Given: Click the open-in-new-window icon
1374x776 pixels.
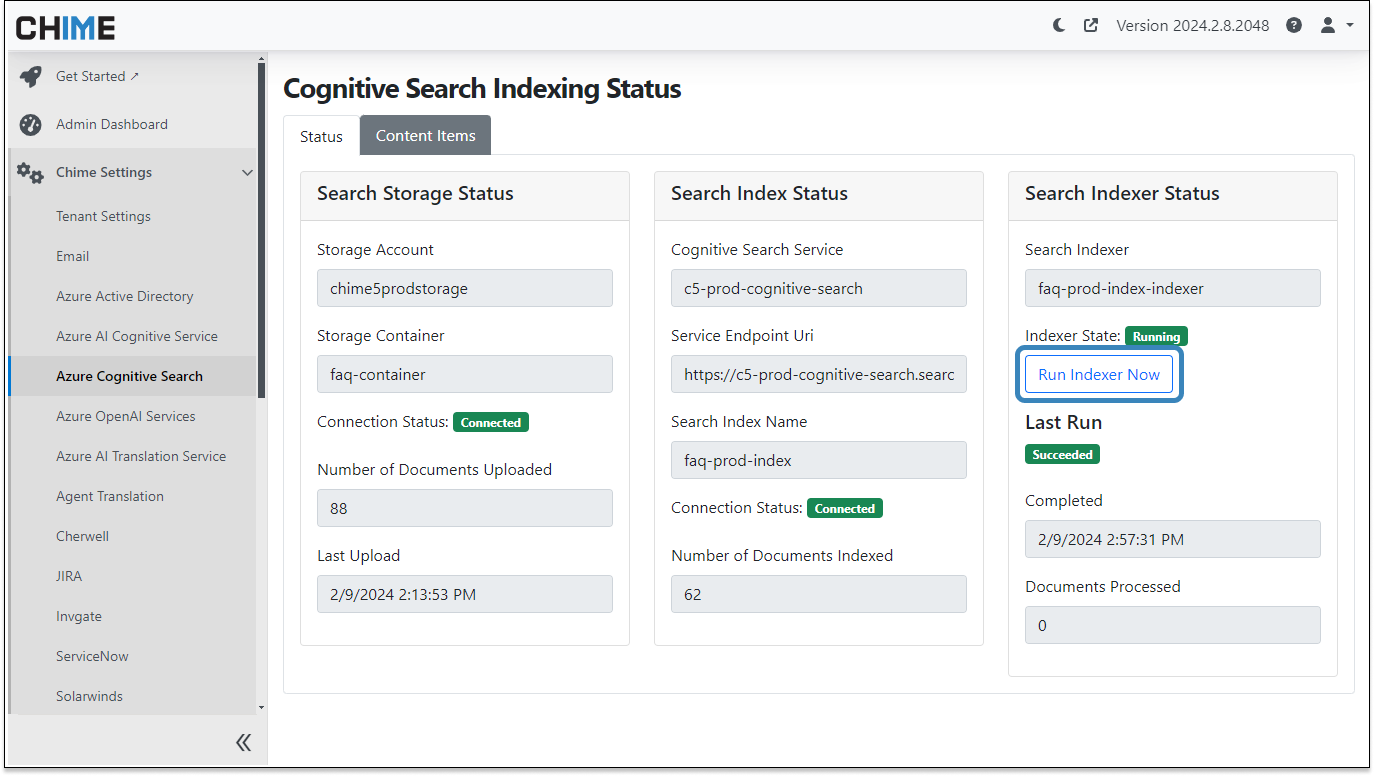Looking at the screenshot, I should tap(1091, 26).
